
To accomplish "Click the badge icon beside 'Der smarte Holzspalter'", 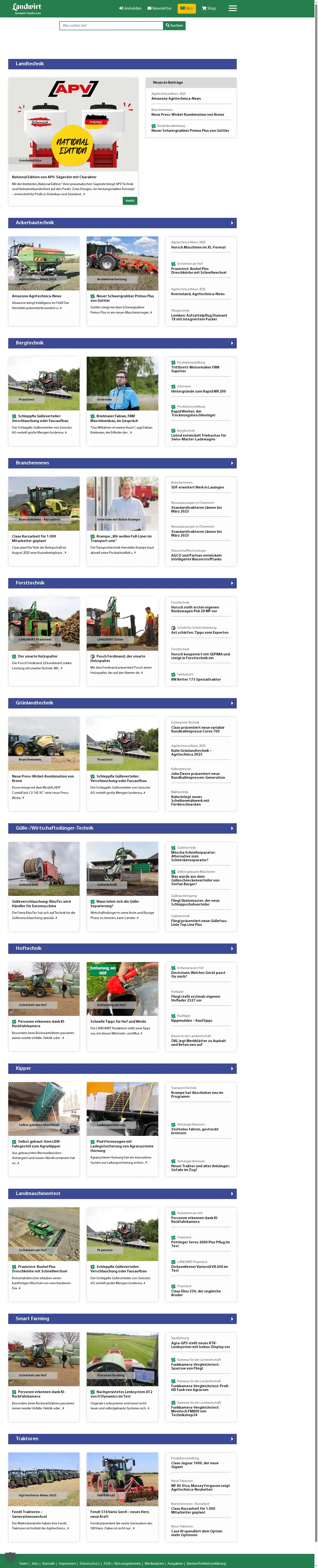I will coord(14,656).
